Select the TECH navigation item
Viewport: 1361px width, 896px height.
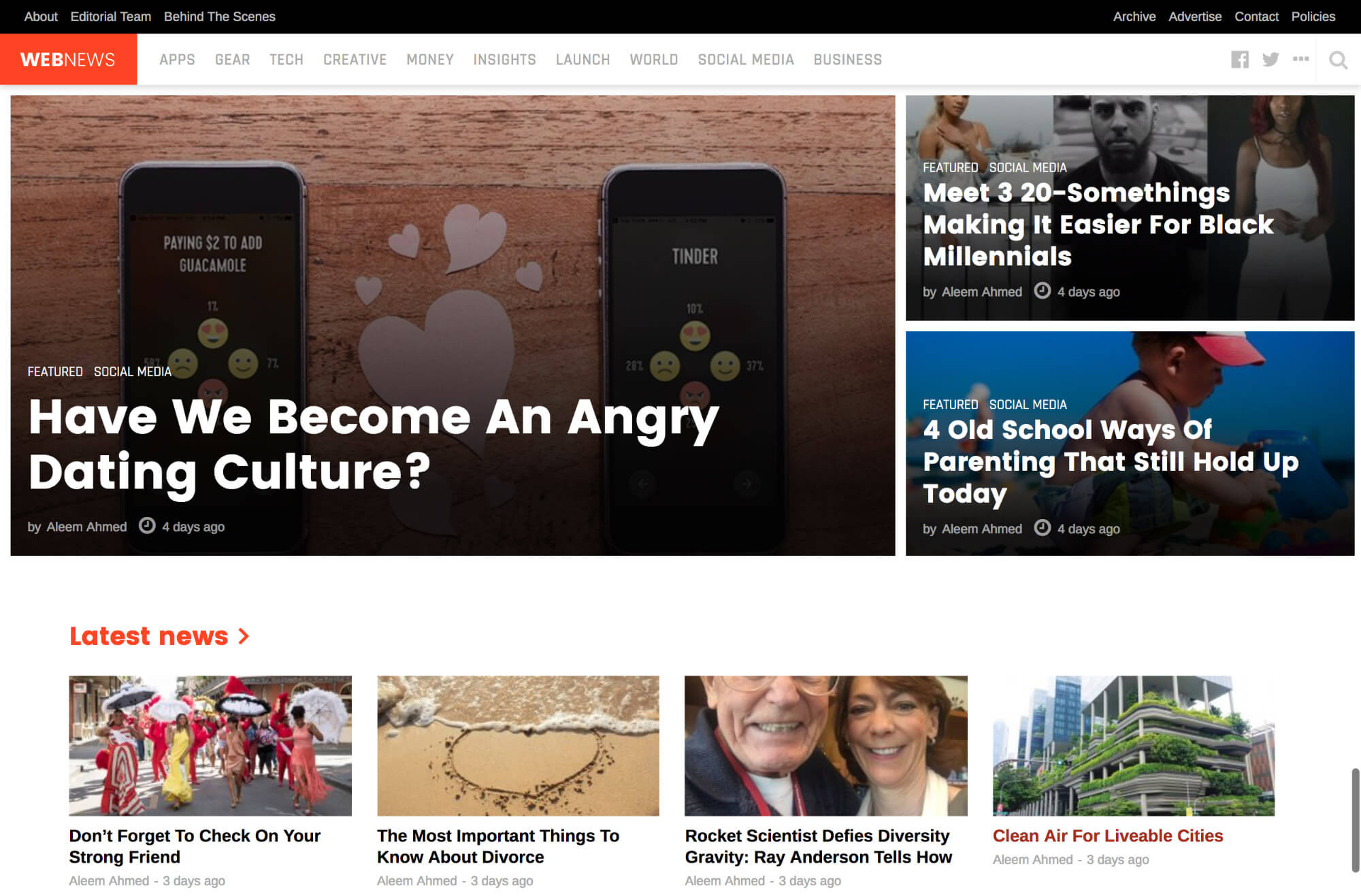286,60
